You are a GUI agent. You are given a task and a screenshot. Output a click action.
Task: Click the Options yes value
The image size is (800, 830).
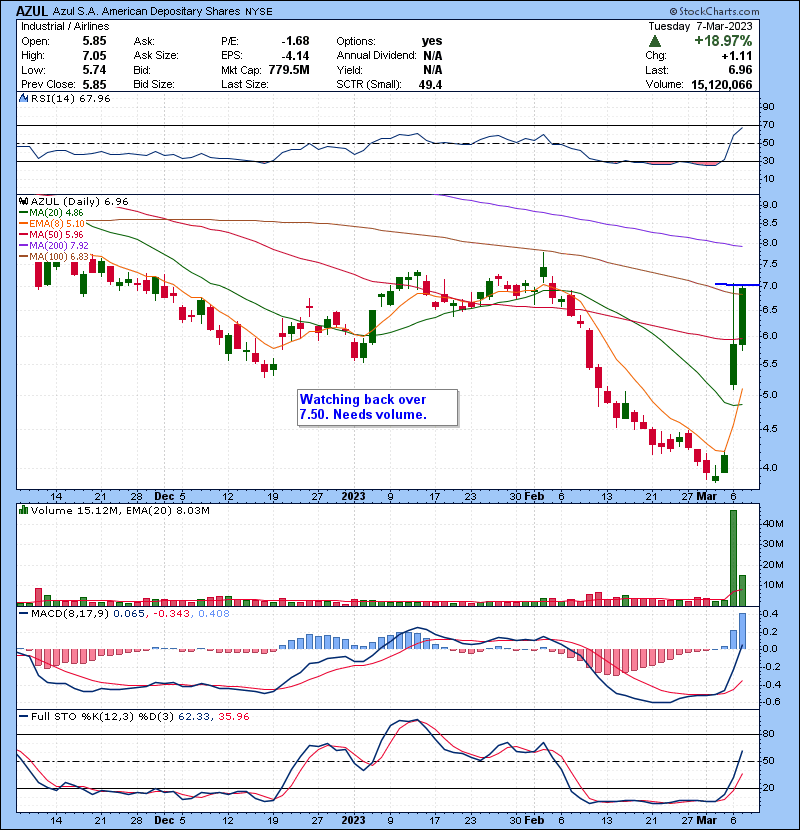(x=432, y=41)
